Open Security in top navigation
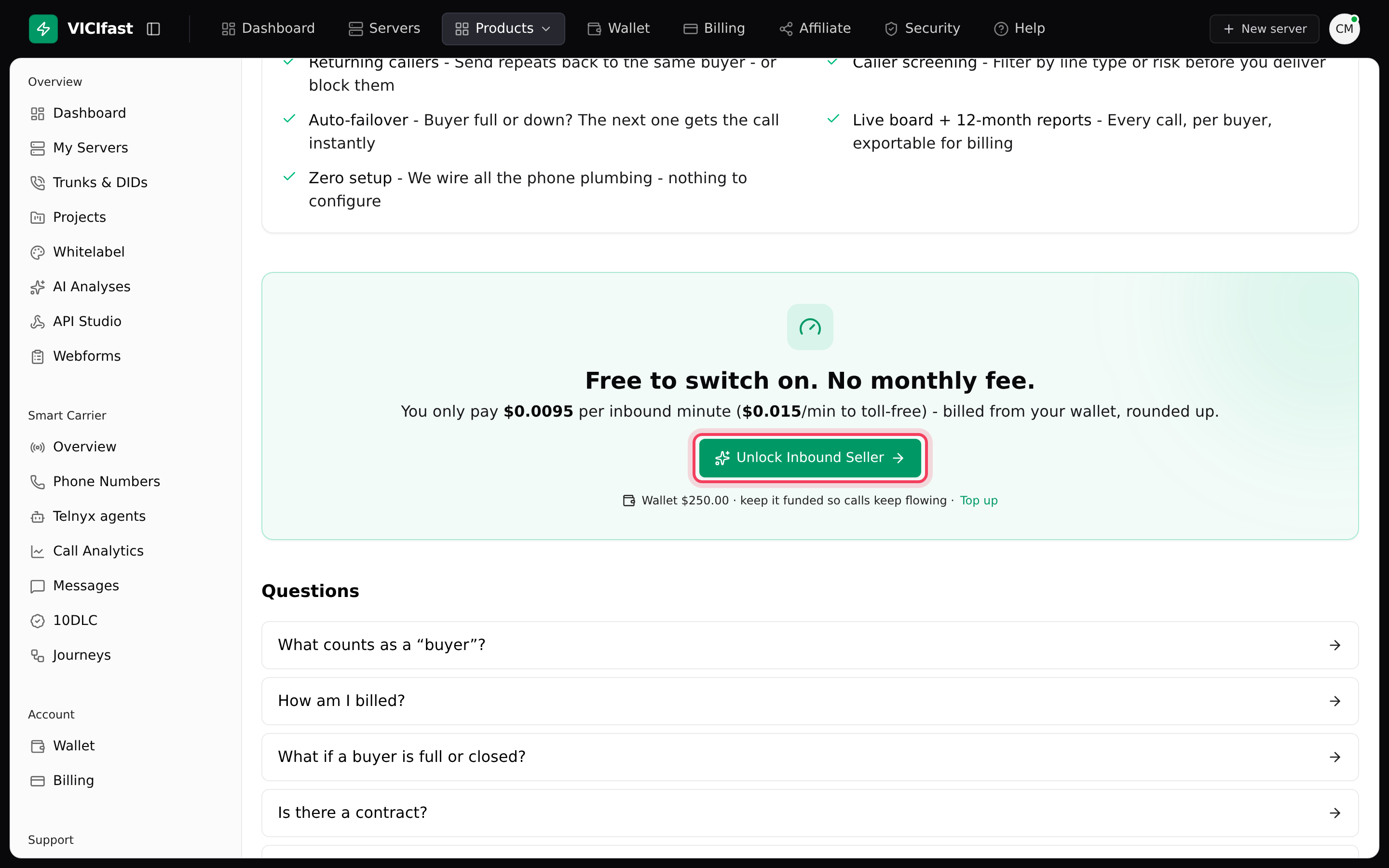This screenshot has width=1389, height=868. pyautogui.click(x=922, y=29)
